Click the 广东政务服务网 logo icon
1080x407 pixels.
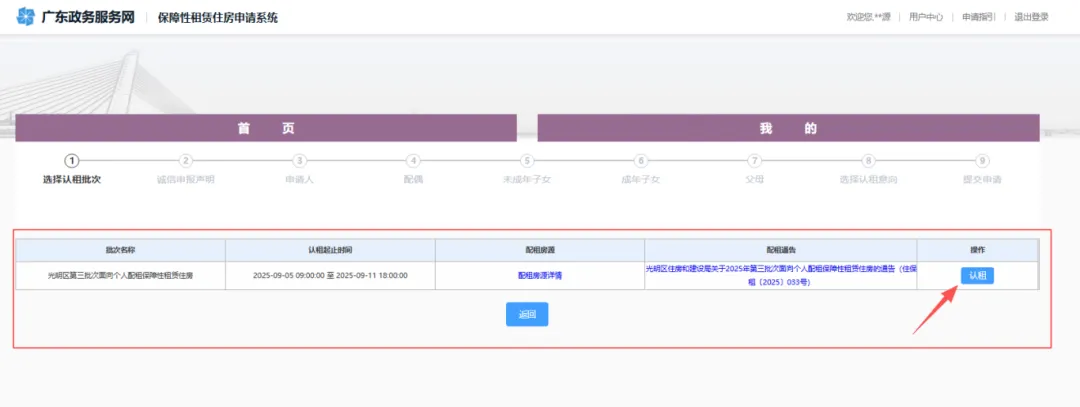pos(25,17)
